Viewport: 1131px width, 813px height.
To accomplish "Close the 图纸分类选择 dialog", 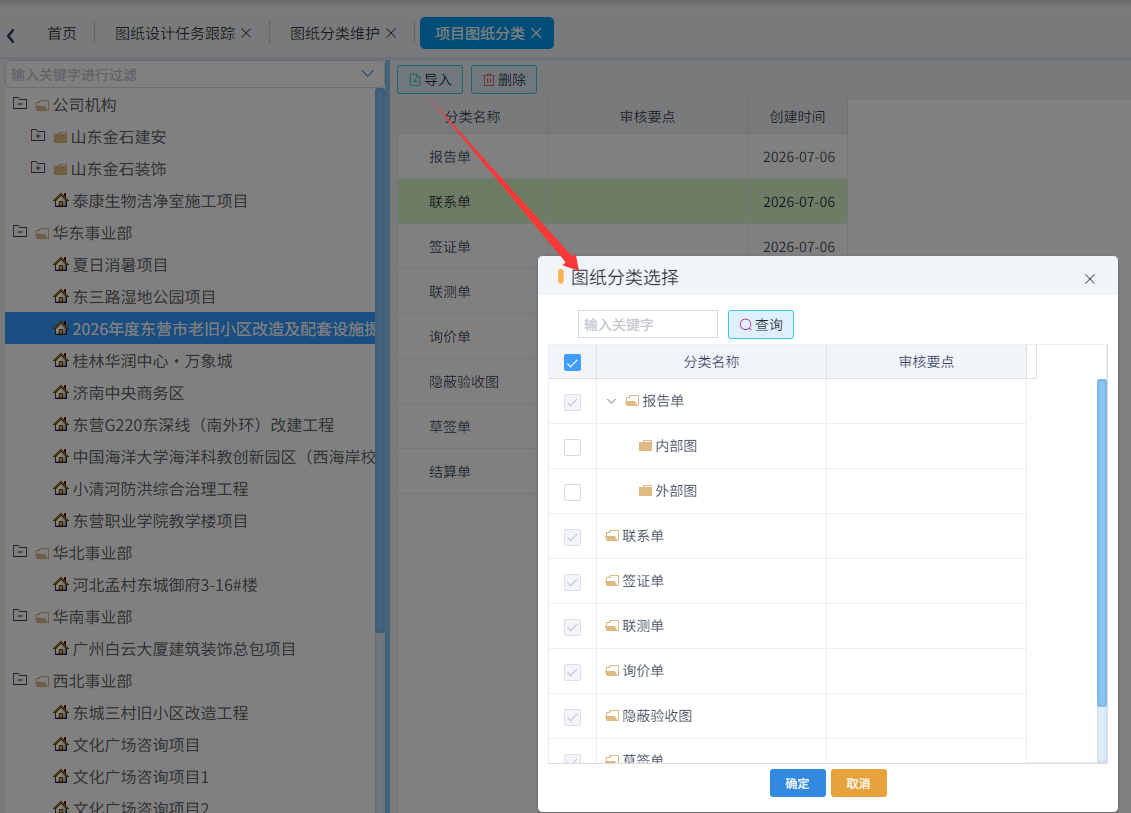I will (1090, 279).
